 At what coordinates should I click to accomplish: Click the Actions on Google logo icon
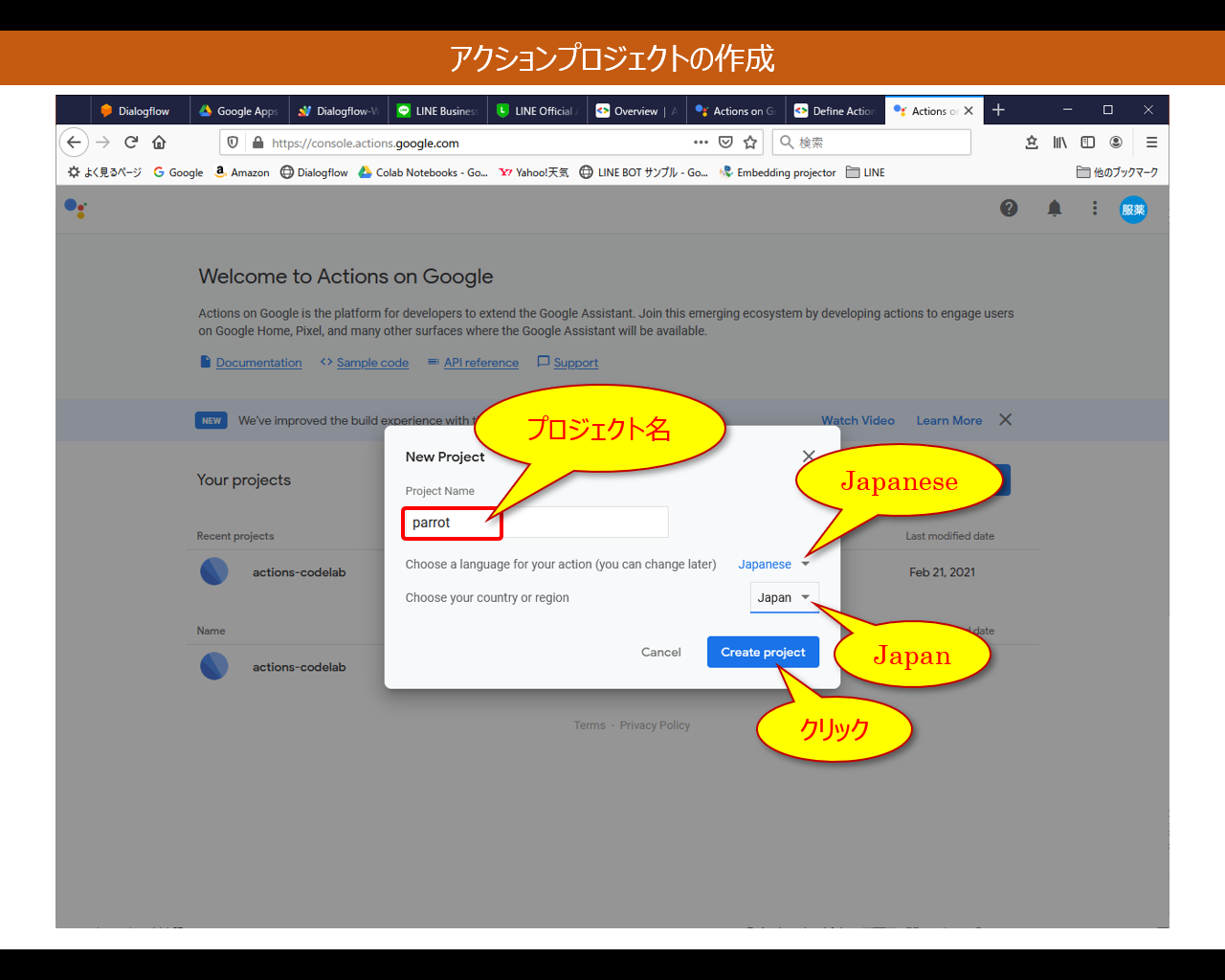click(76, 208)
